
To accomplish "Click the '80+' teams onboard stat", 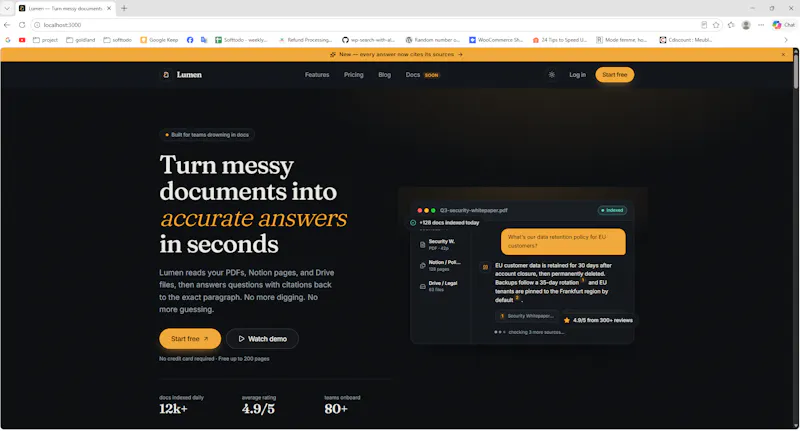I will click(336, 409).
